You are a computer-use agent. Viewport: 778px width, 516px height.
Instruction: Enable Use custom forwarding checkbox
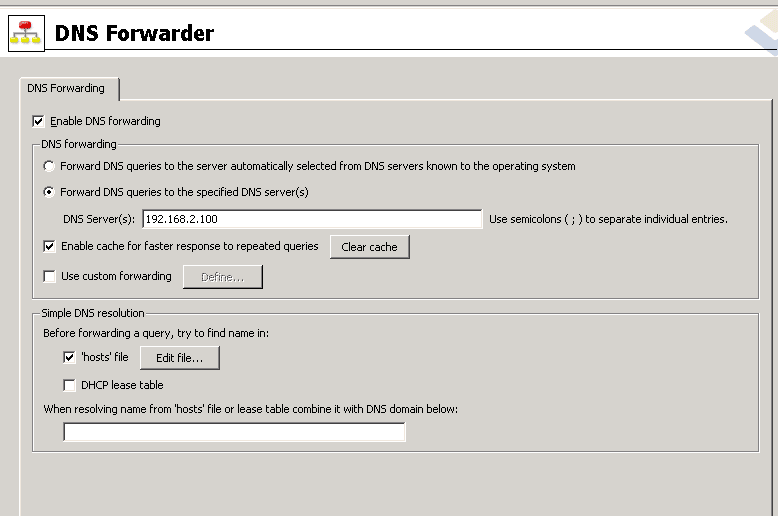click(49, 276)
